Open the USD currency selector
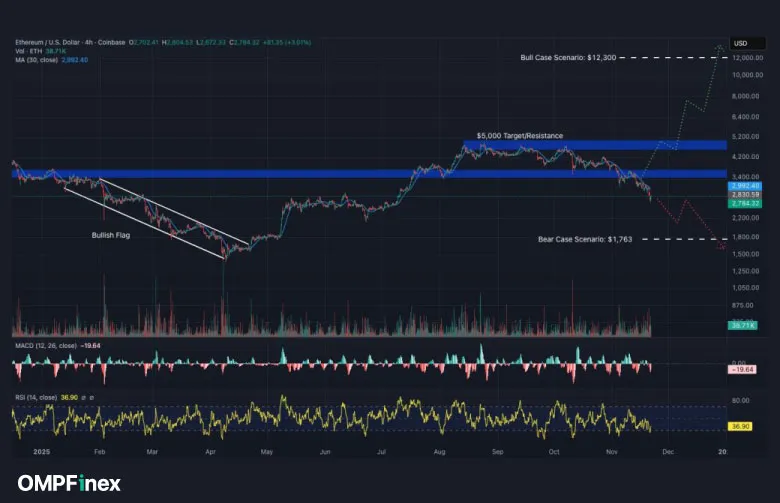780x503 pixels. (740, 43)
